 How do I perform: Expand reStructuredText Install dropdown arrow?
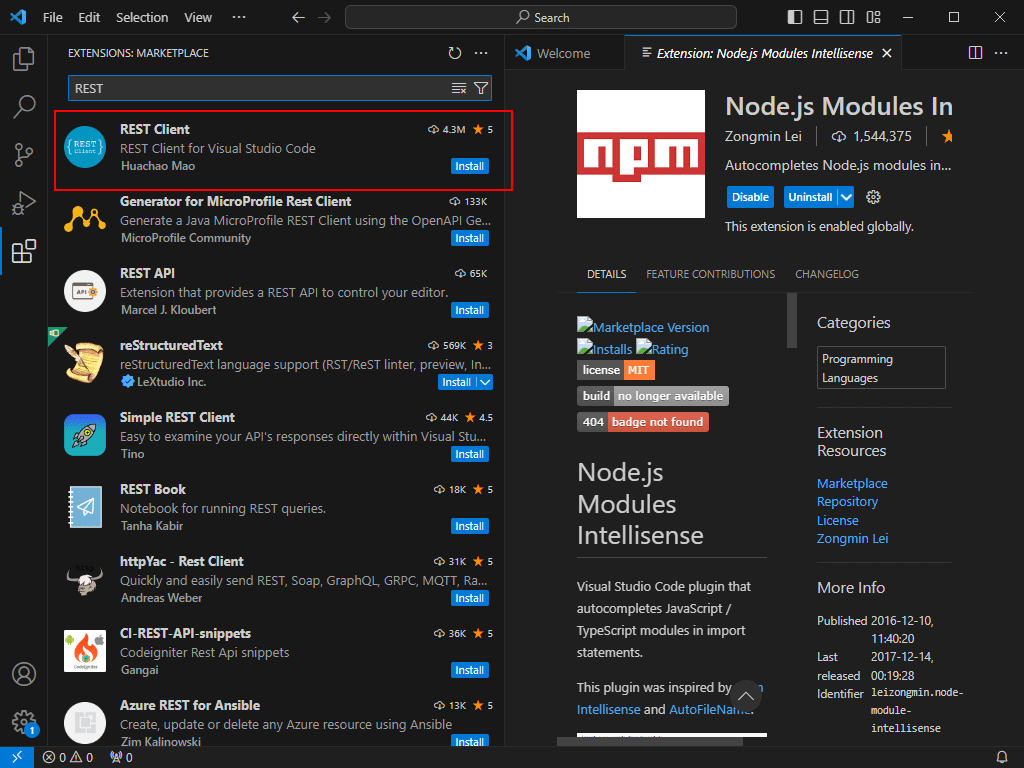485,382
